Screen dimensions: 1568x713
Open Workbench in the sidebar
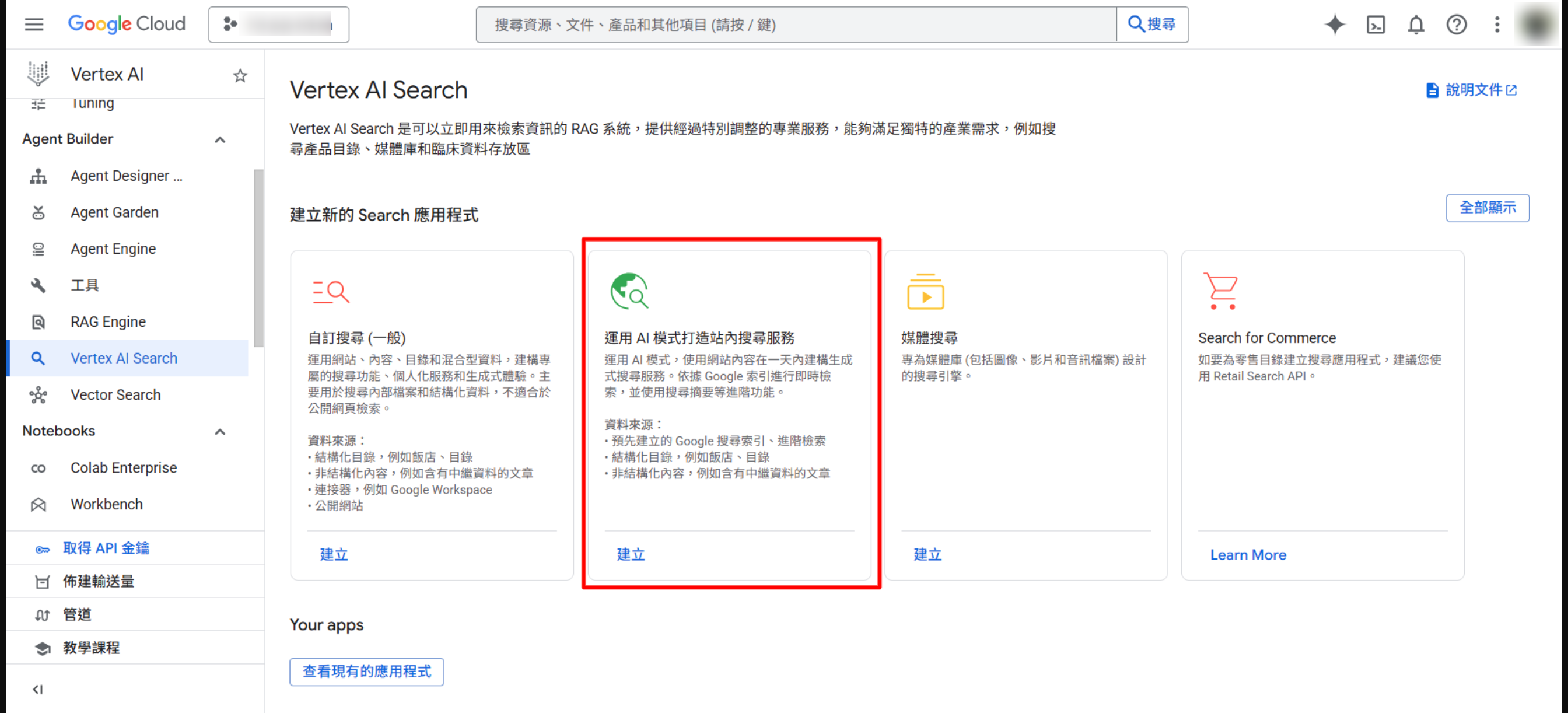tap(127, 504)
